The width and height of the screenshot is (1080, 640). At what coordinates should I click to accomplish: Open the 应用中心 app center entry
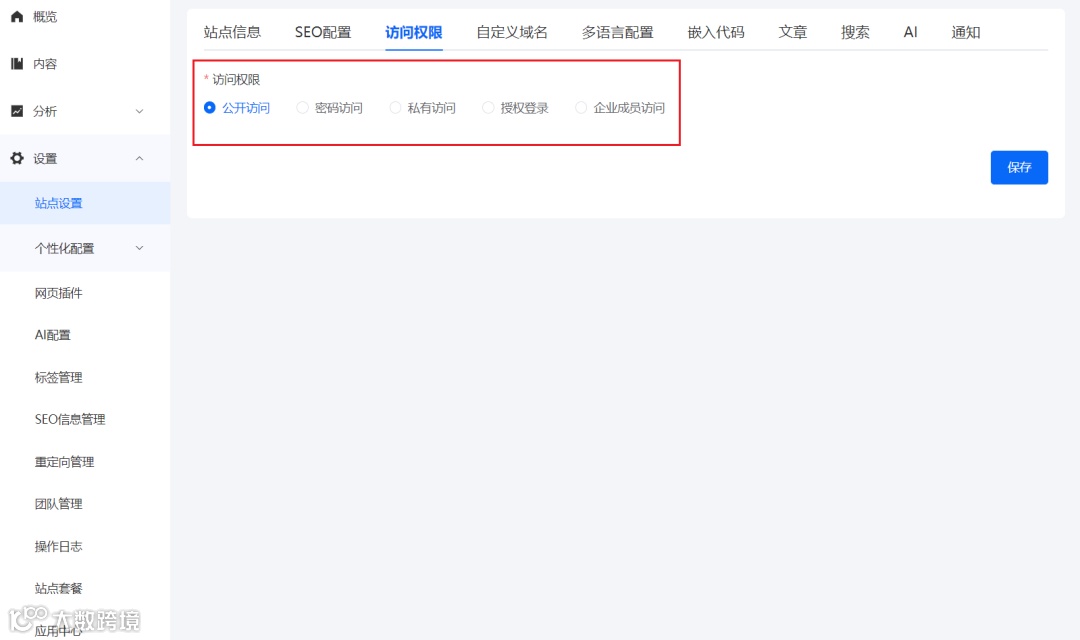pyautogui.click(x=60, y=630)
